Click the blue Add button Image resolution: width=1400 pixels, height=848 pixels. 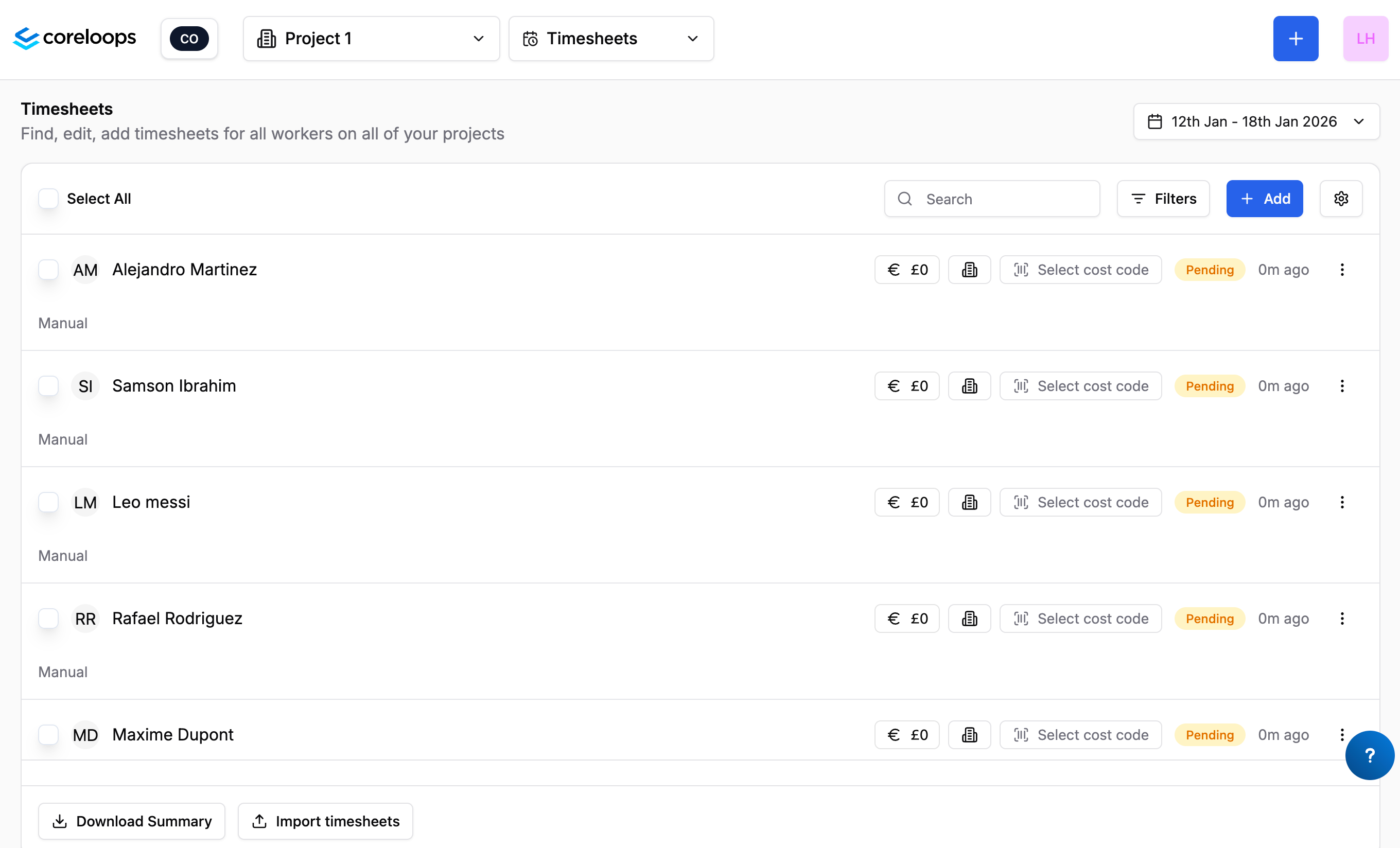click(x=1264, y=199)
